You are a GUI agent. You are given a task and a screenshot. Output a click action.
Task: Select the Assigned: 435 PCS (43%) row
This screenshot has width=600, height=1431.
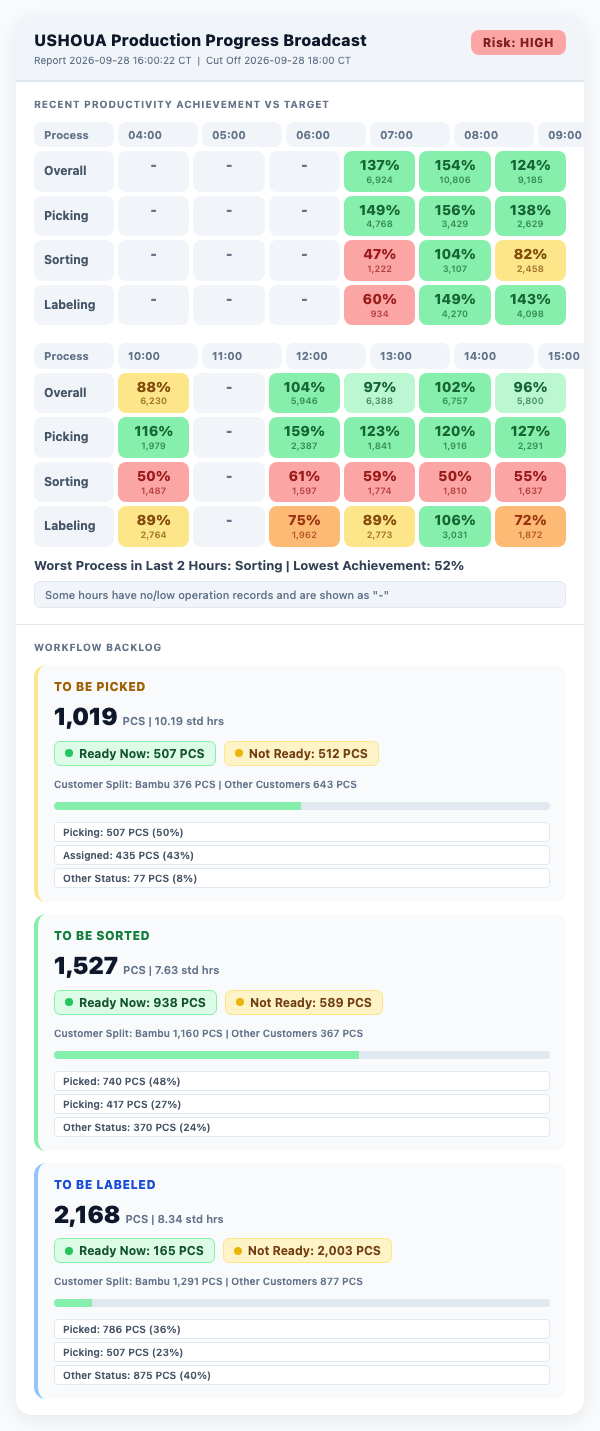[302, 855]
